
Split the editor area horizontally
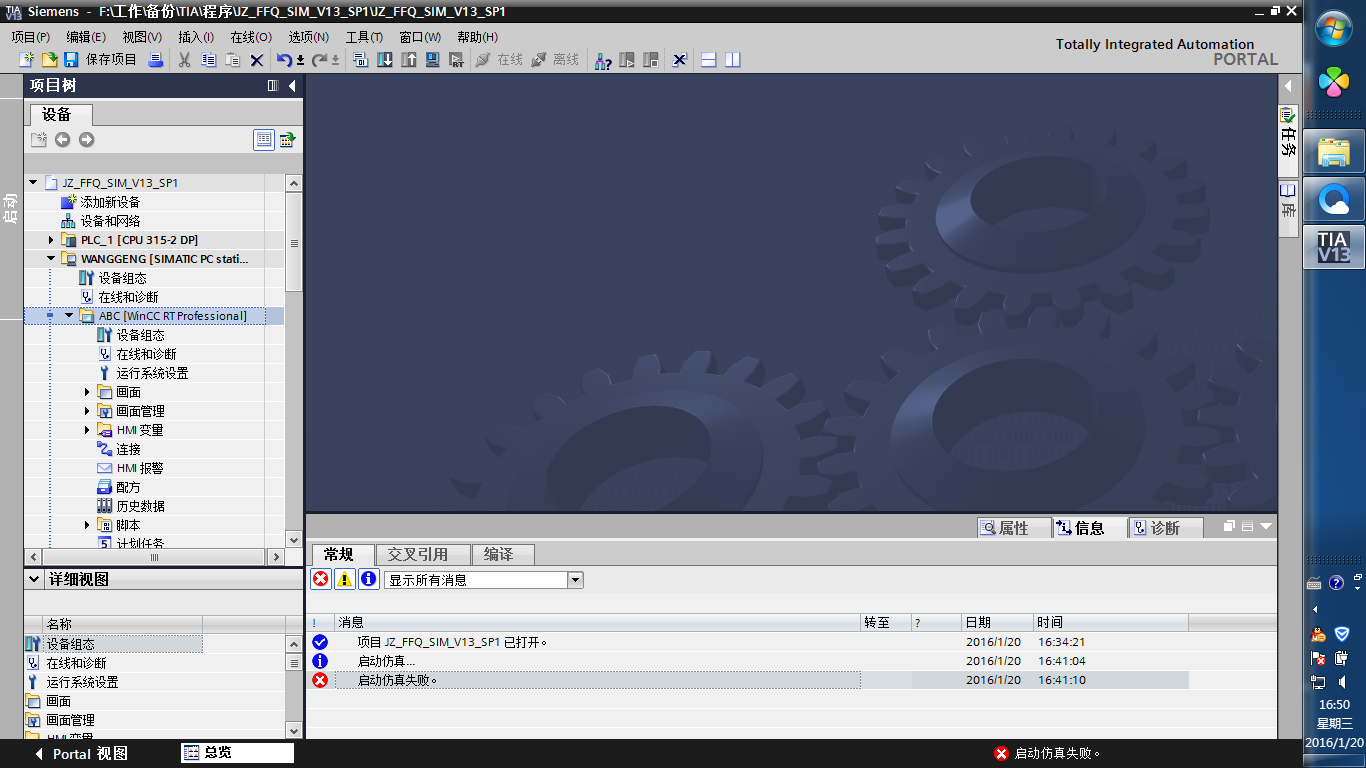pos(709,60)
